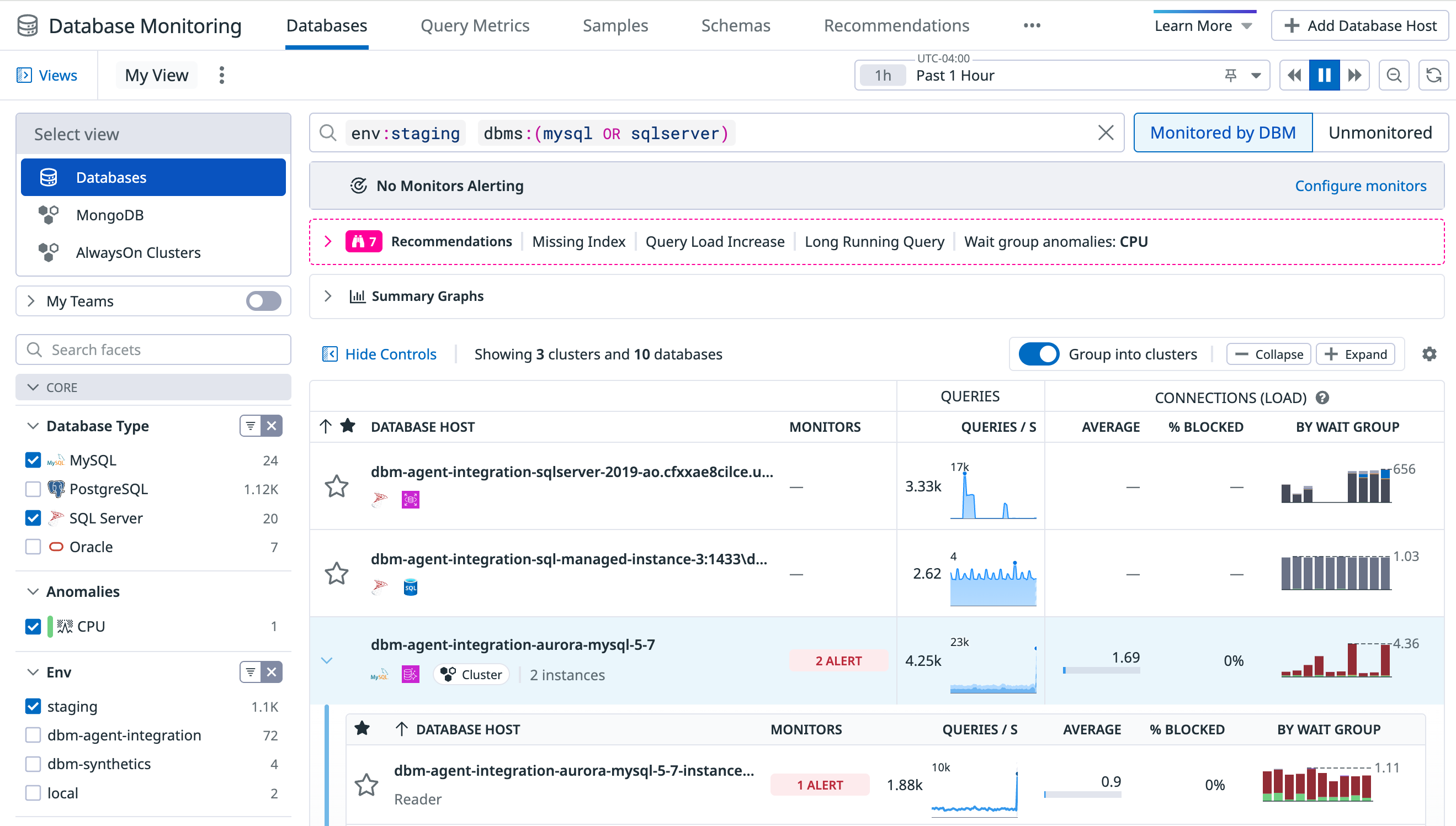Open the time range dropdown arrow
Image resolution: width=1456 pixels, height=826 pixels.
pos(1256,76)
